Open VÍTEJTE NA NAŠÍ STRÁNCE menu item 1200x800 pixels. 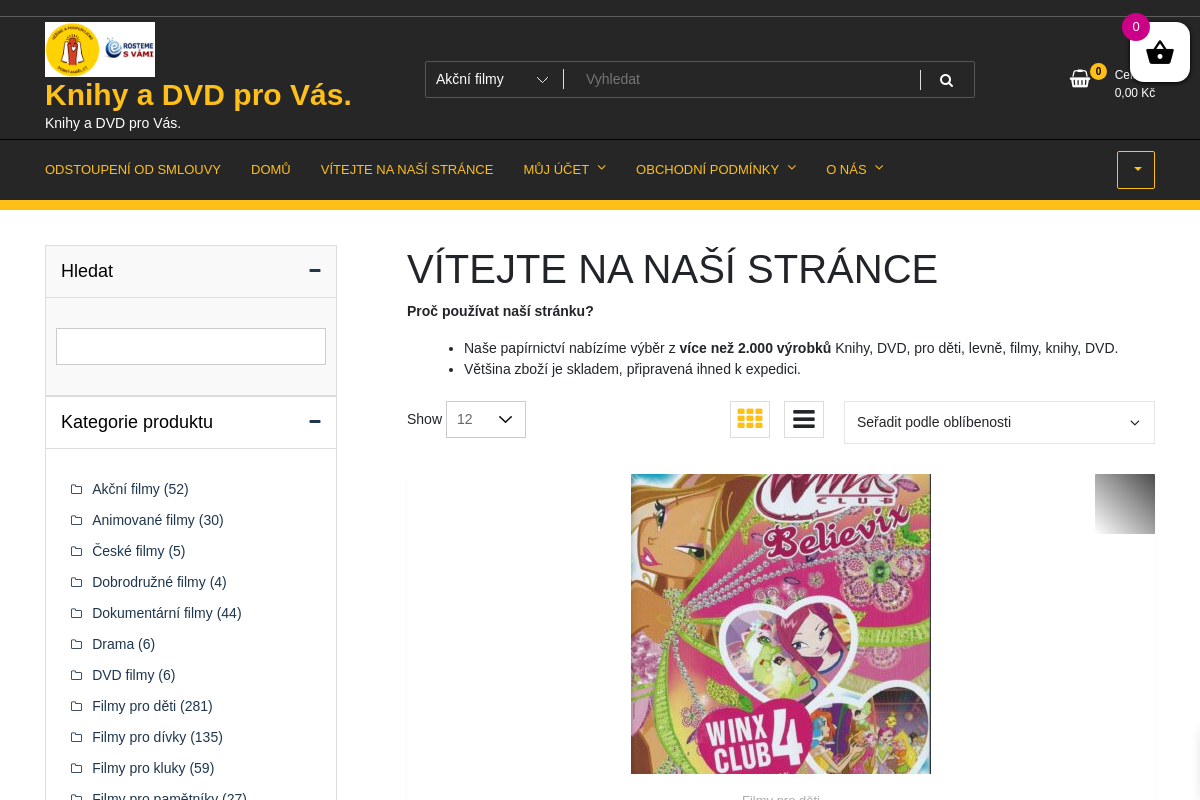point(407,170)
